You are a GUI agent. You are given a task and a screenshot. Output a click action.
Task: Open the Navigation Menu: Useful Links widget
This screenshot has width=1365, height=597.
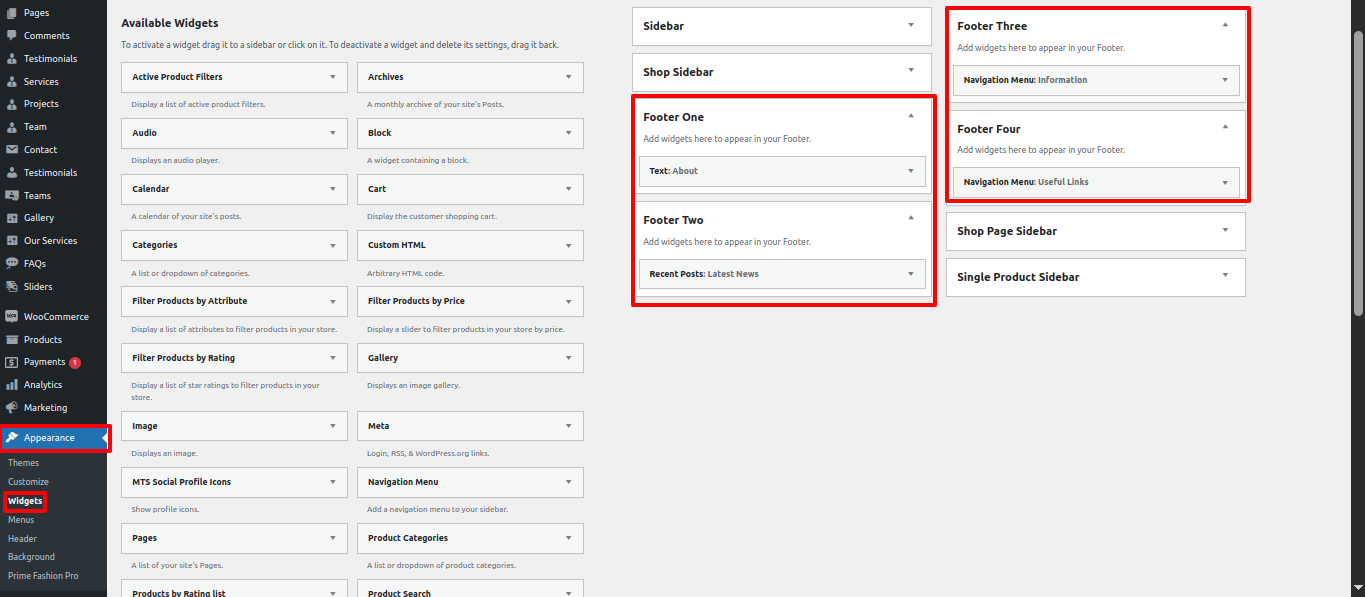(1224, 182)
